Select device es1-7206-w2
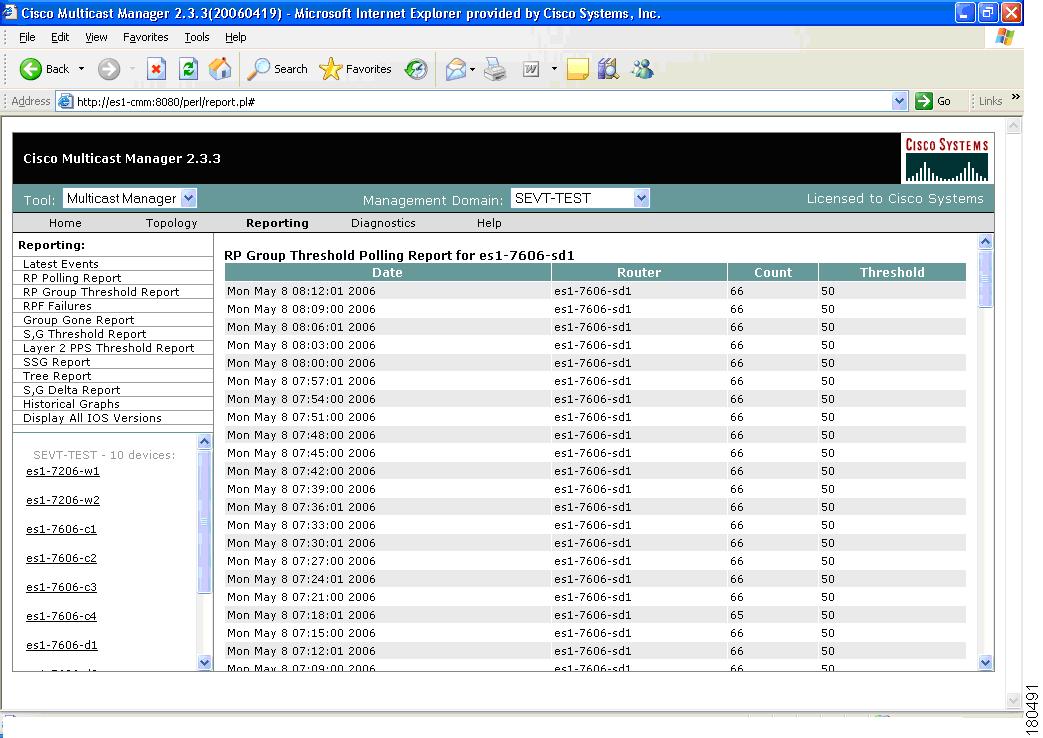The height and width of the screenshot is (738, 1043). pos(63,500)
